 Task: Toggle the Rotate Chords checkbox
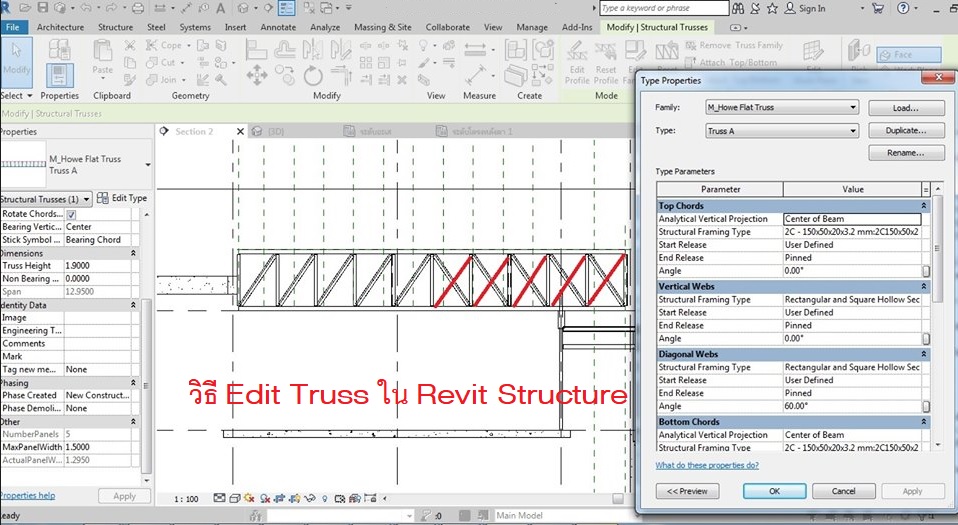[71, 214]
